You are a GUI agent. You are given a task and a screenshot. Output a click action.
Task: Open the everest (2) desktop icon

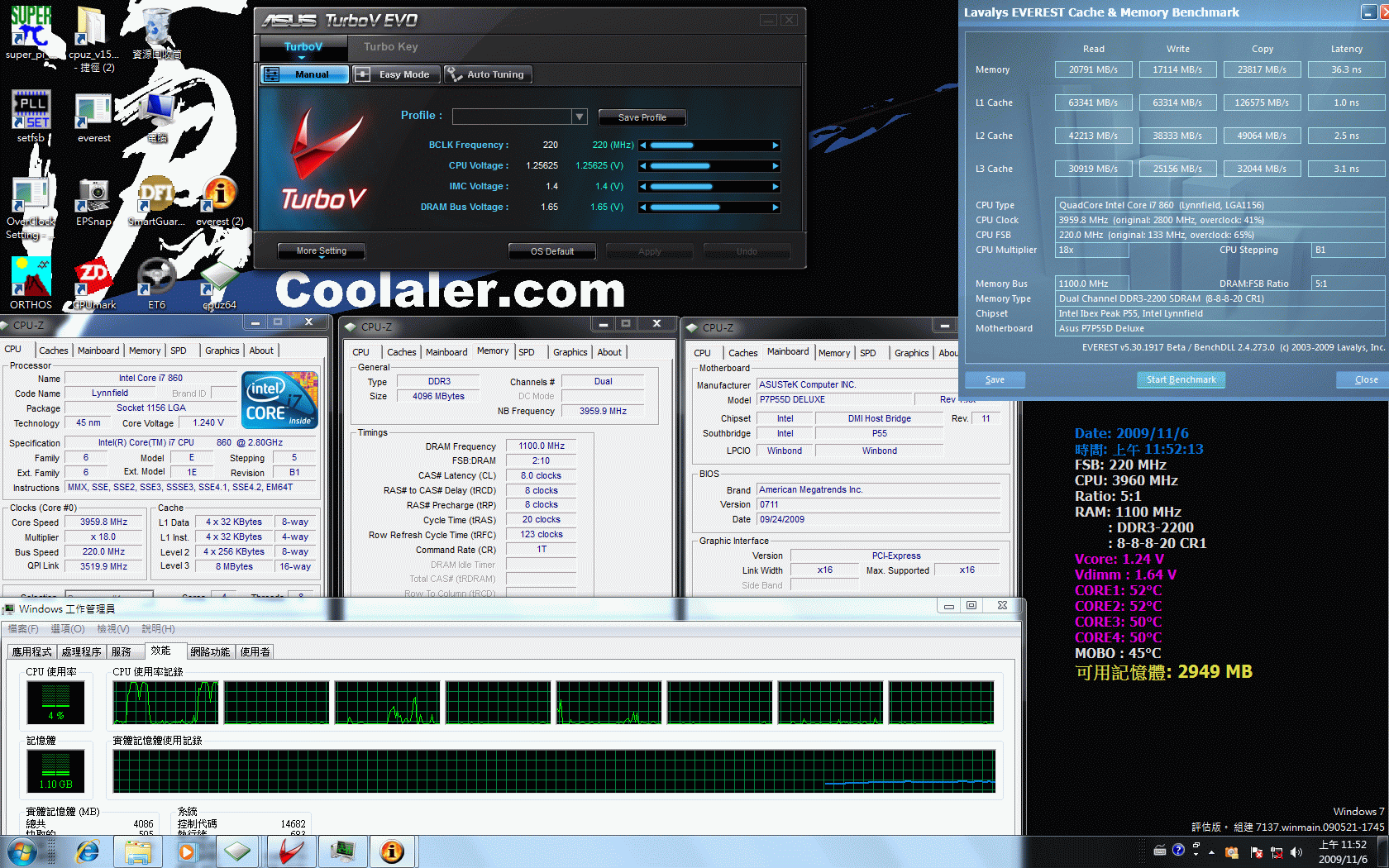220,201
